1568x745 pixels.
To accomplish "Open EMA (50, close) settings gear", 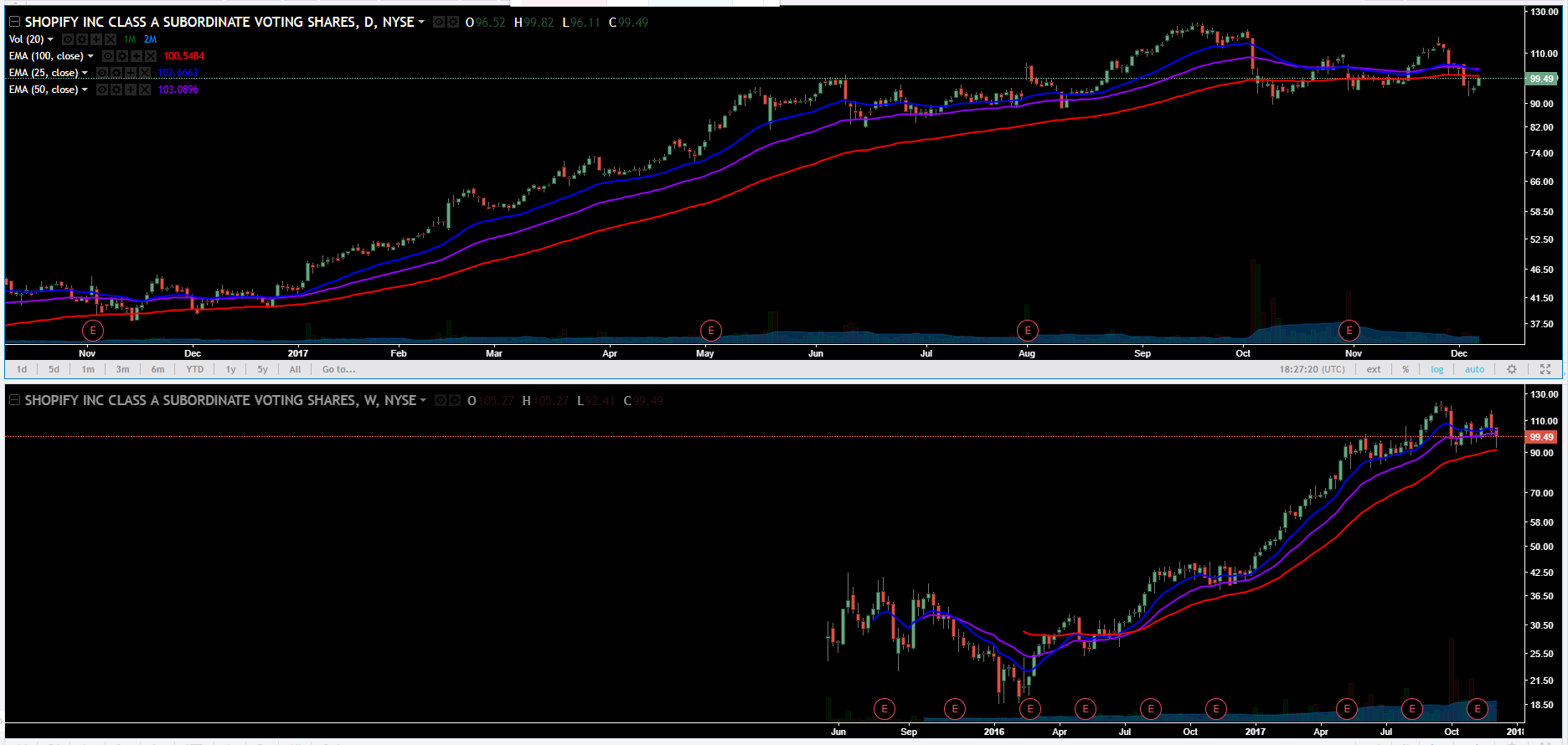I will (x=116, y=90).
